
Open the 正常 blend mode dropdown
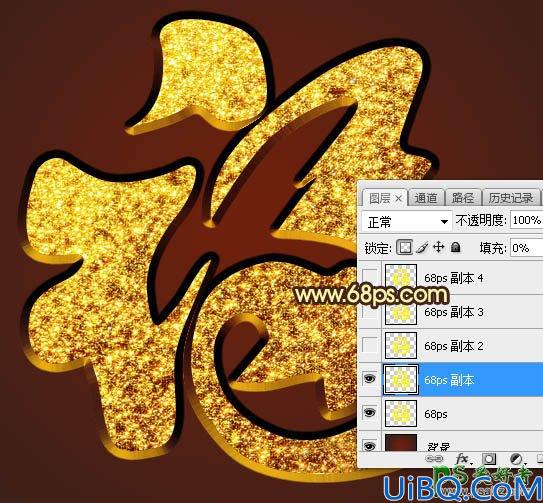[407, 221]
